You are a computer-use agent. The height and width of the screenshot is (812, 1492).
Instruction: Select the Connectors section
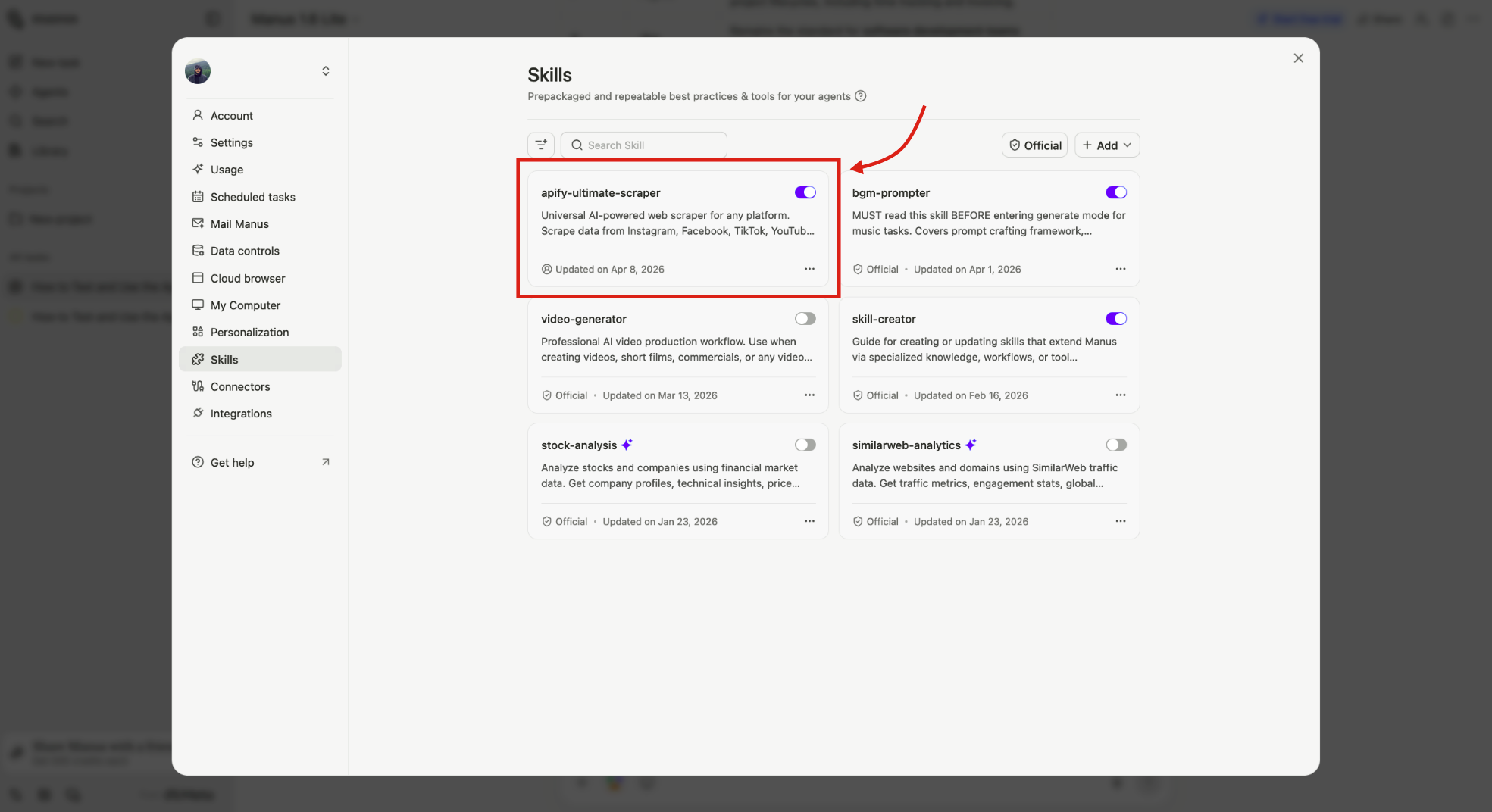(x=239, y=386)
